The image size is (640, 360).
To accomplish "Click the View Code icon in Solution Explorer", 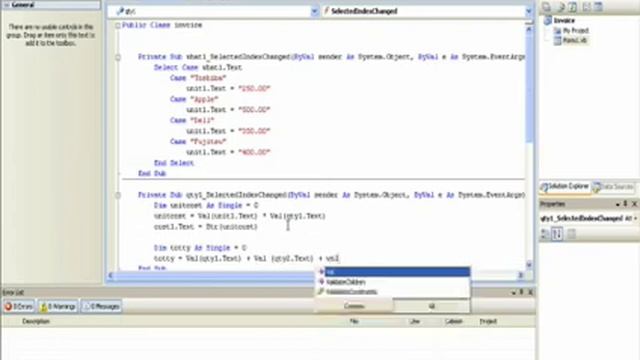I will (x=587, y=7).
